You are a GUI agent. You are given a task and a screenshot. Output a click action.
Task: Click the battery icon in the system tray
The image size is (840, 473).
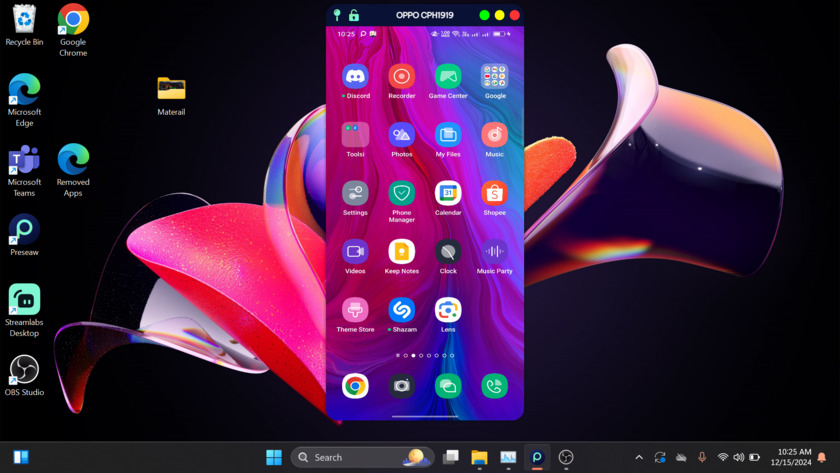click(754, 457)
